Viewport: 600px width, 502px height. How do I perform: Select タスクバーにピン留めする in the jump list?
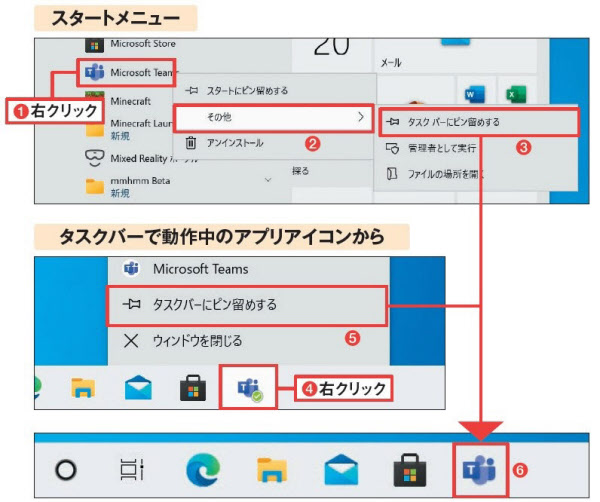pyautogui.click(x=247, y=305)
